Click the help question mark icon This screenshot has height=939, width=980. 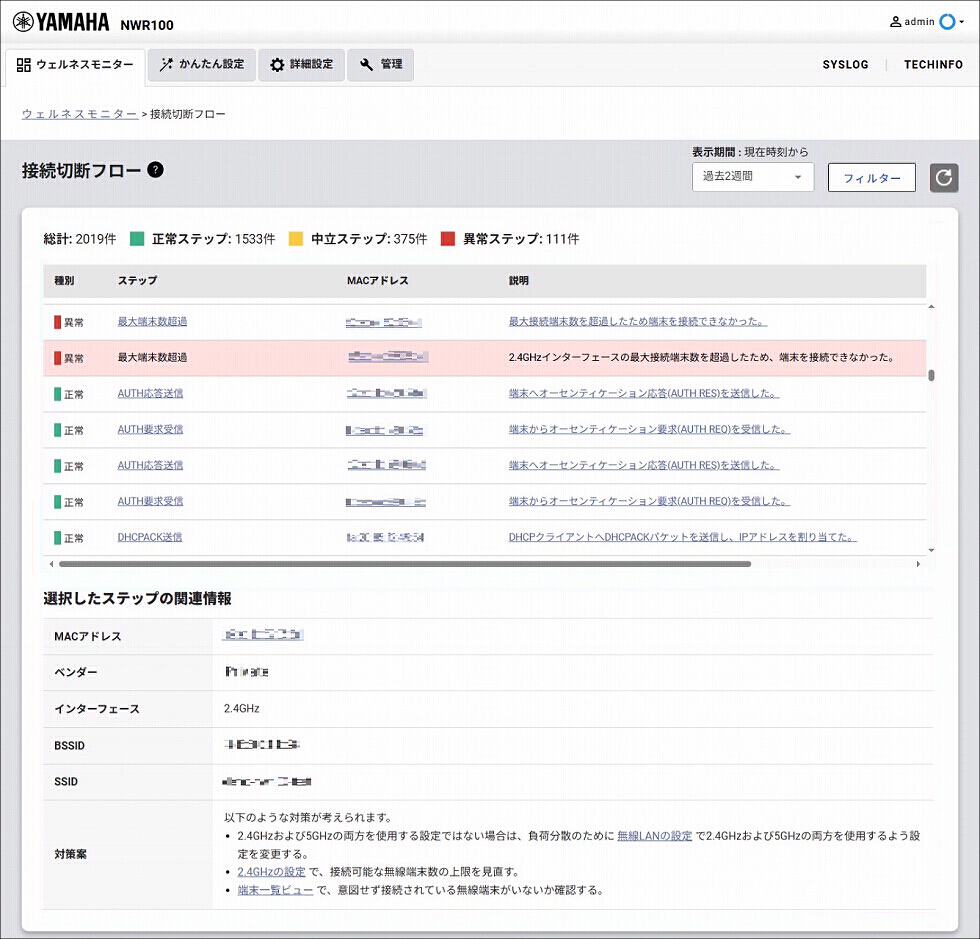pos(155,170)
